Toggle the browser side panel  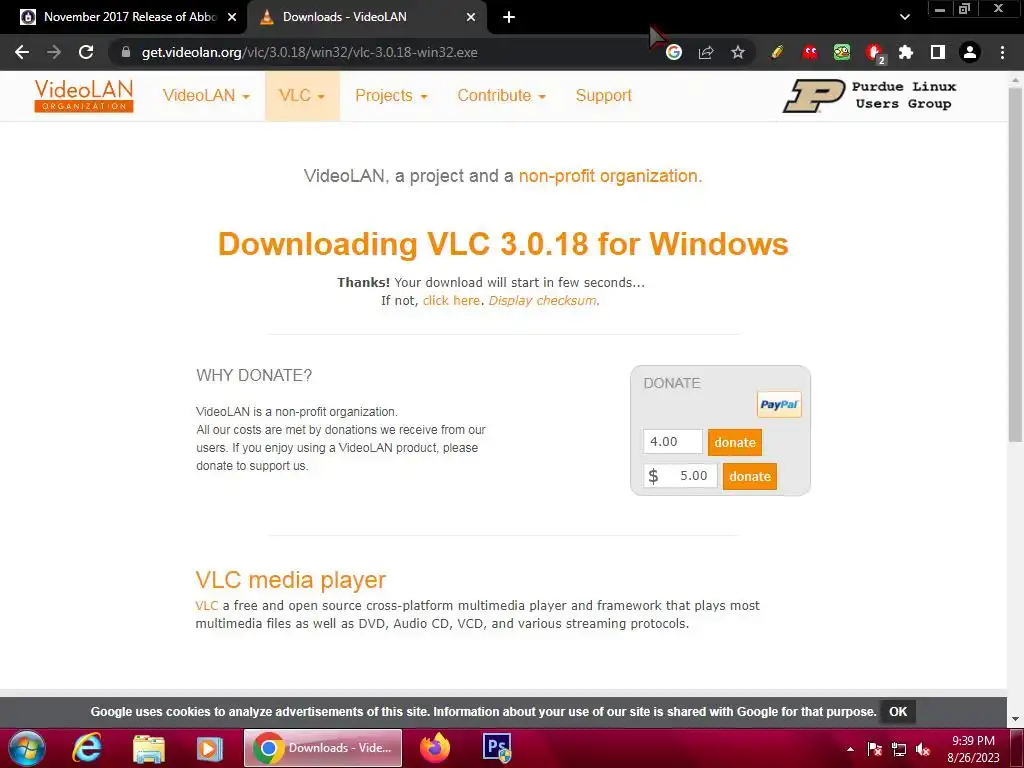pos(938,52)
